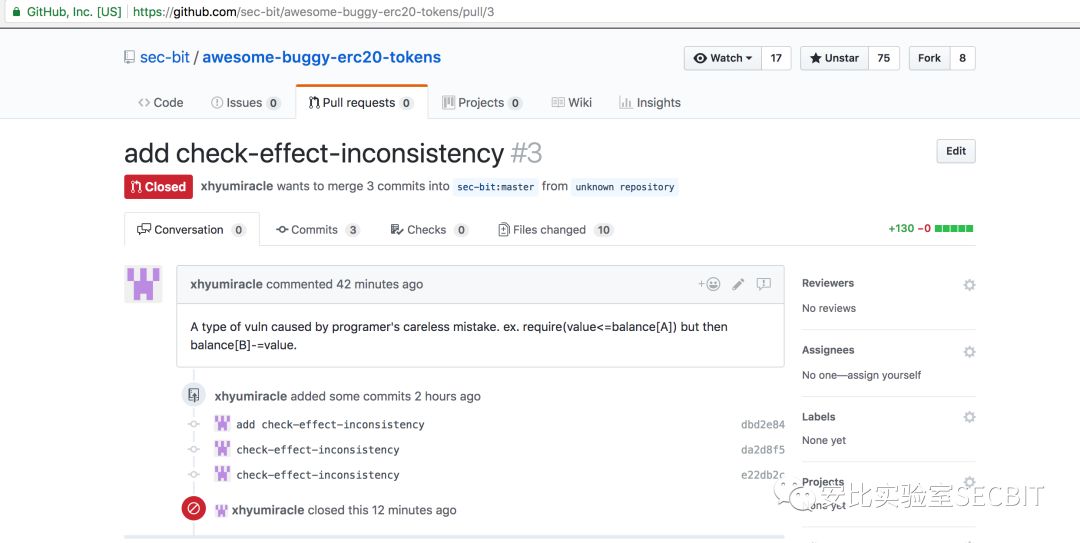Switch to the Files changed tab

pos(548,230)
